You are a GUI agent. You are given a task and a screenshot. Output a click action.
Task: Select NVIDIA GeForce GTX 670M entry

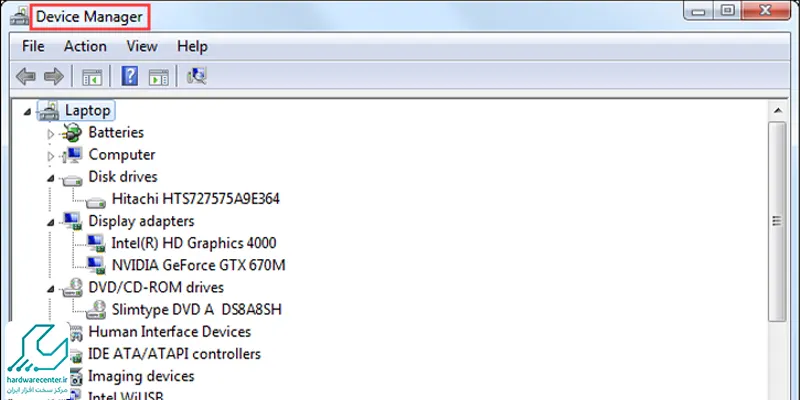tap(198, 265)
